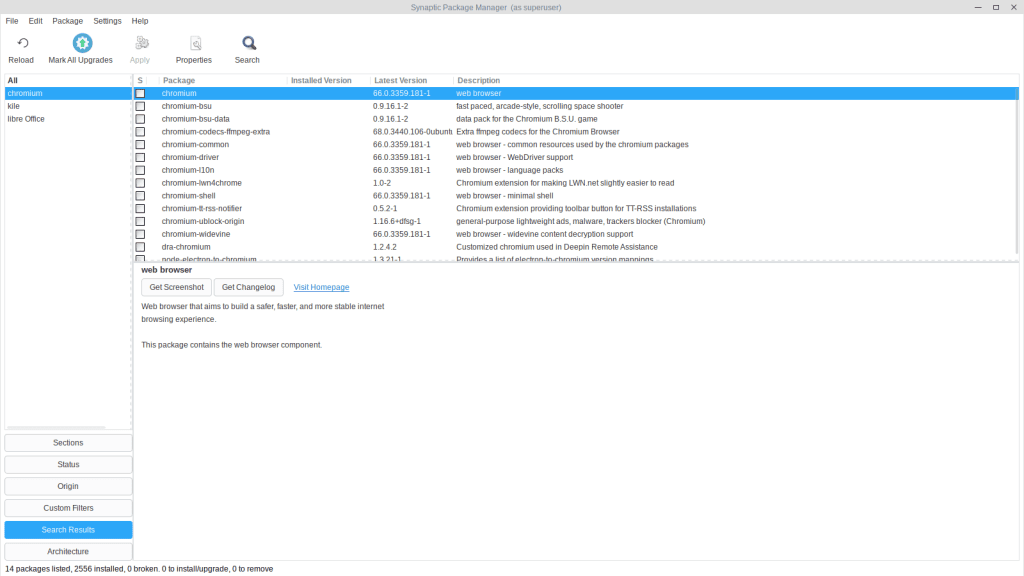The image size is (1024, 576).
Task: Toggle checkbox for chromium-lwn4chrome
Action: pyautogui.click(x=140, y=183)
